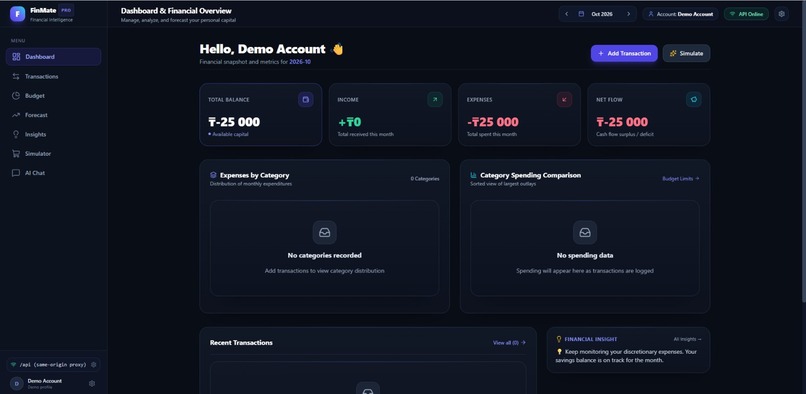Click the Financial Insight lightbulb icon
Viewport: 806px width, 394px height.
559,339
